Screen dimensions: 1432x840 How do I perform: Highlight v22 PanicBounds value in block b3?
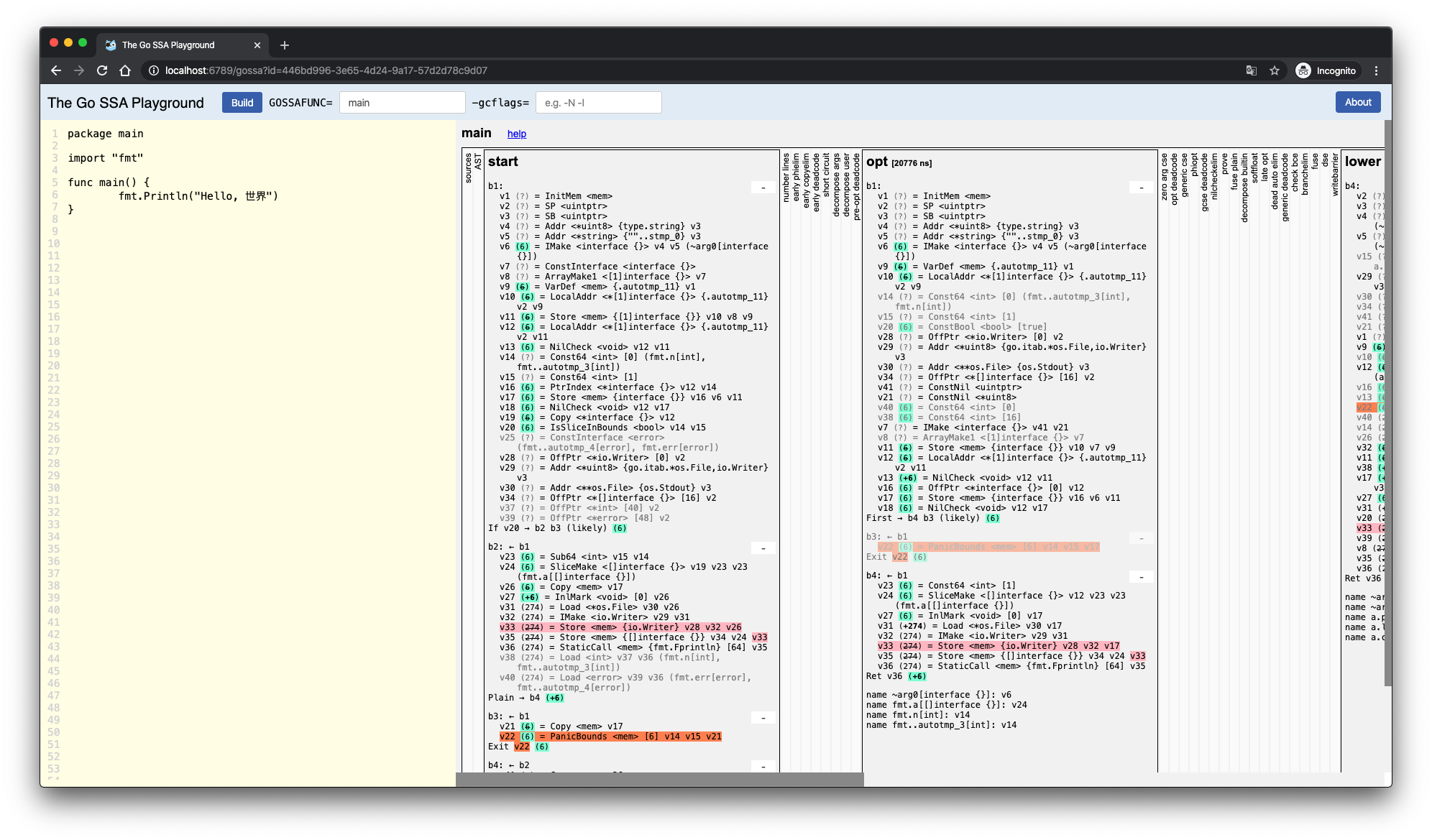(x=508, y=737)
